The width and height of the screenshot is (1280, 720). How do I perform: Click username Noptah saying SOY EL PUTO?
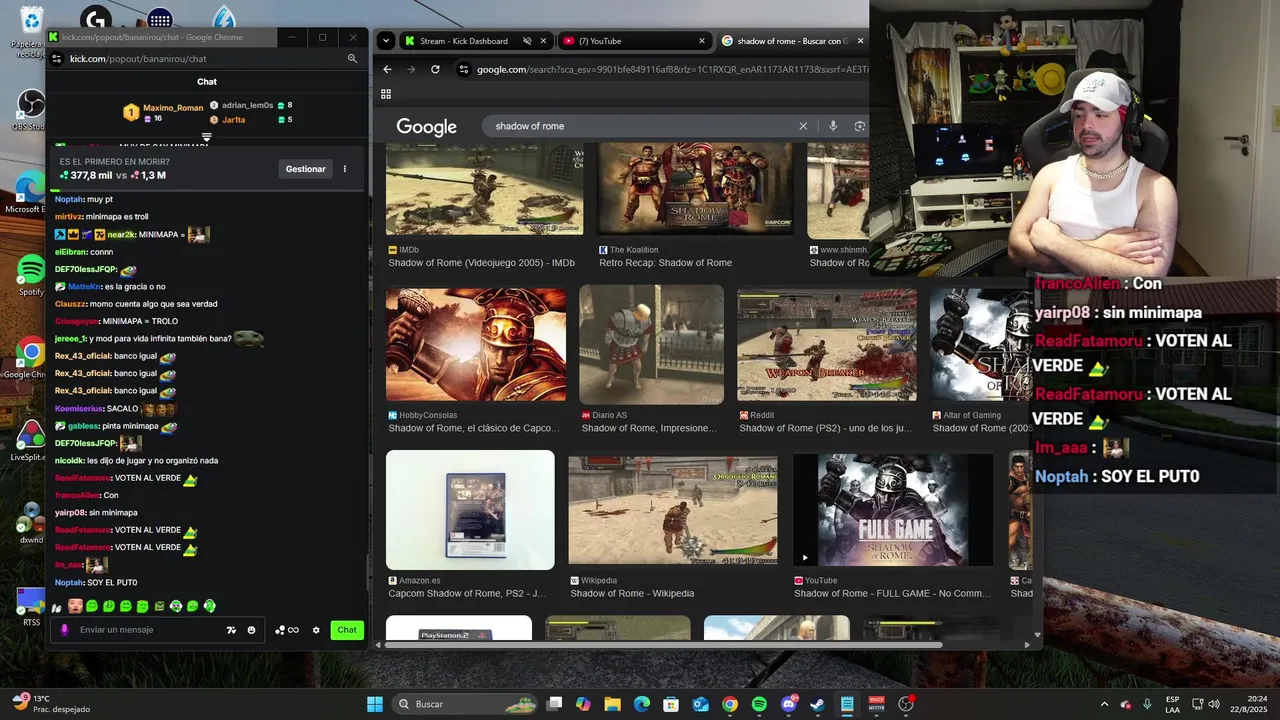tap(69, 582)
